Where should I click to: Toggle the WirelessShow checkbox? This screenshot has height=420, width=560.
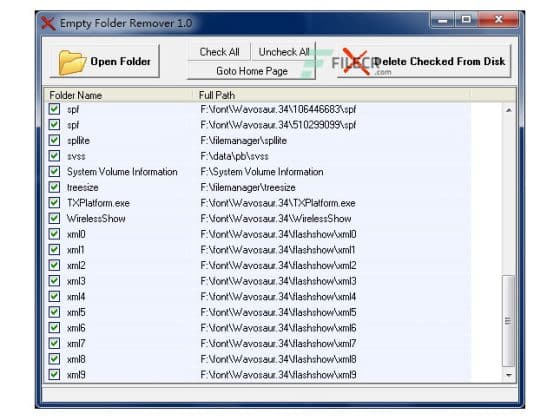(54, 218)
